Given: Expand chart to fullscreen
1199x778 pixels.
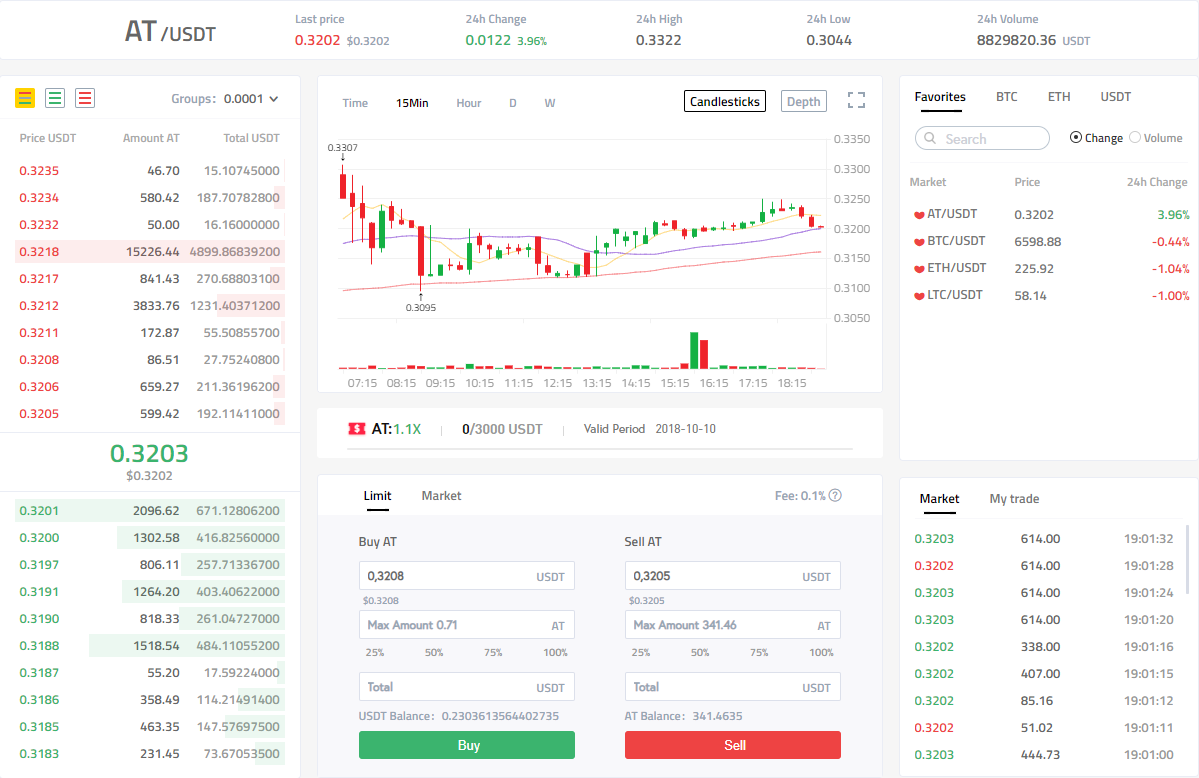Looking at the screenshot, I should tap(856, 100).
